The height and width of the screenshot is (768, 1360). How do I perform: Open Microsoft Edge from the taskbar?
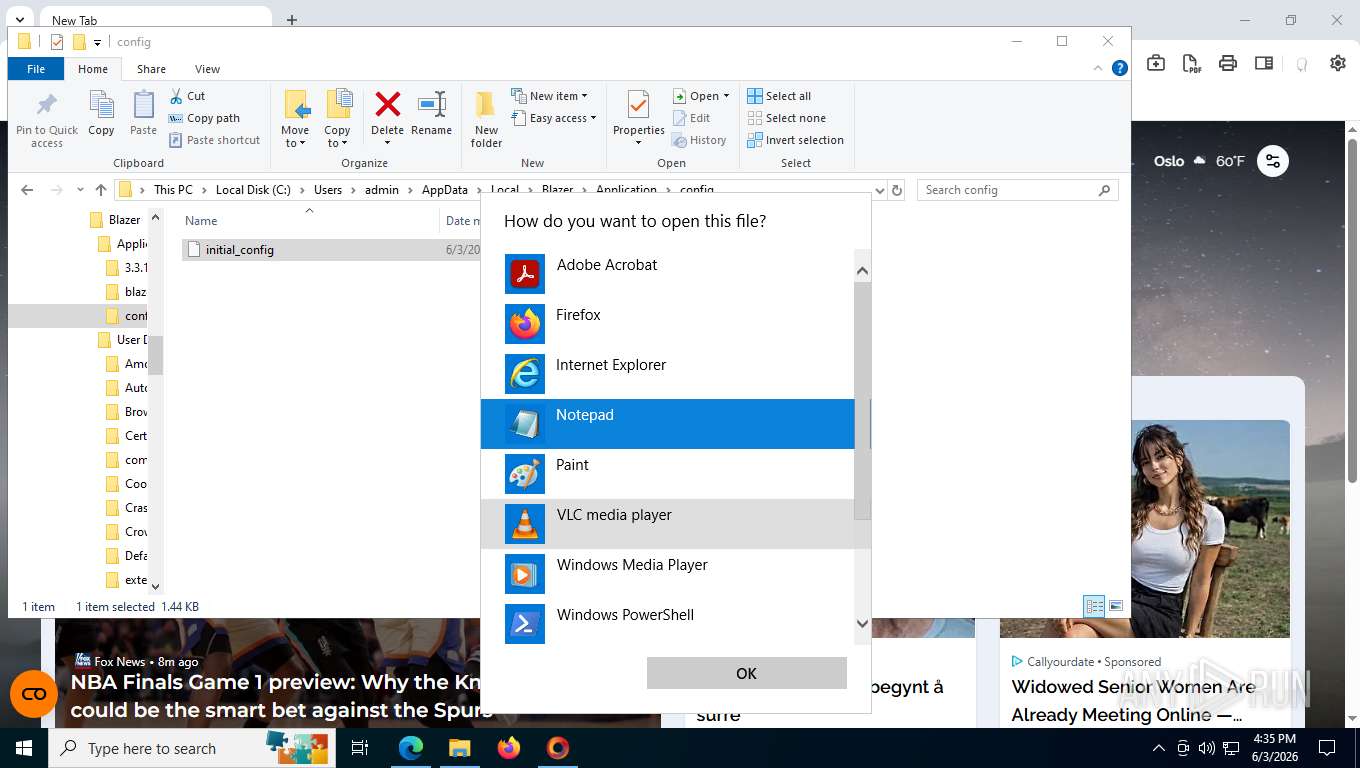click(411, 748)
